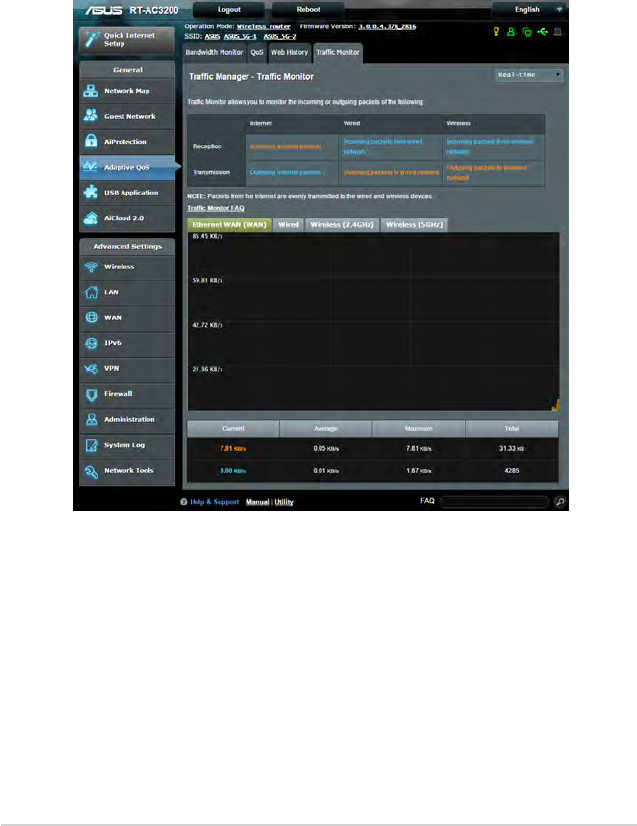The height and width of the screenshot is (826, 637).
Task: Open the Traffic Monitor FAQ link
Action: pyautogui.click(x=215, y=208)
